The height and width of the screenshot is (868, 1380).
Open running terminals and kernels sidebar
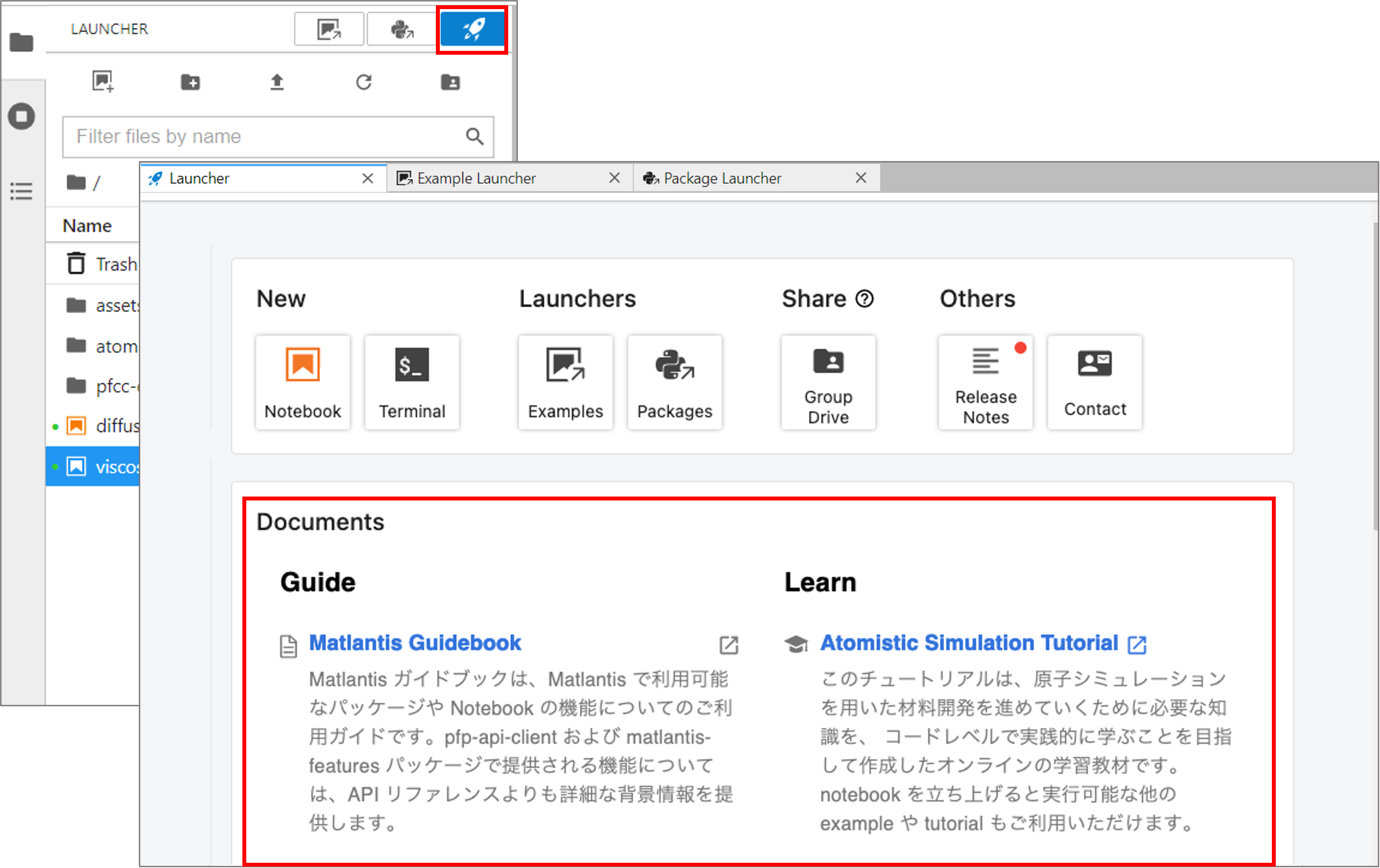22,117
